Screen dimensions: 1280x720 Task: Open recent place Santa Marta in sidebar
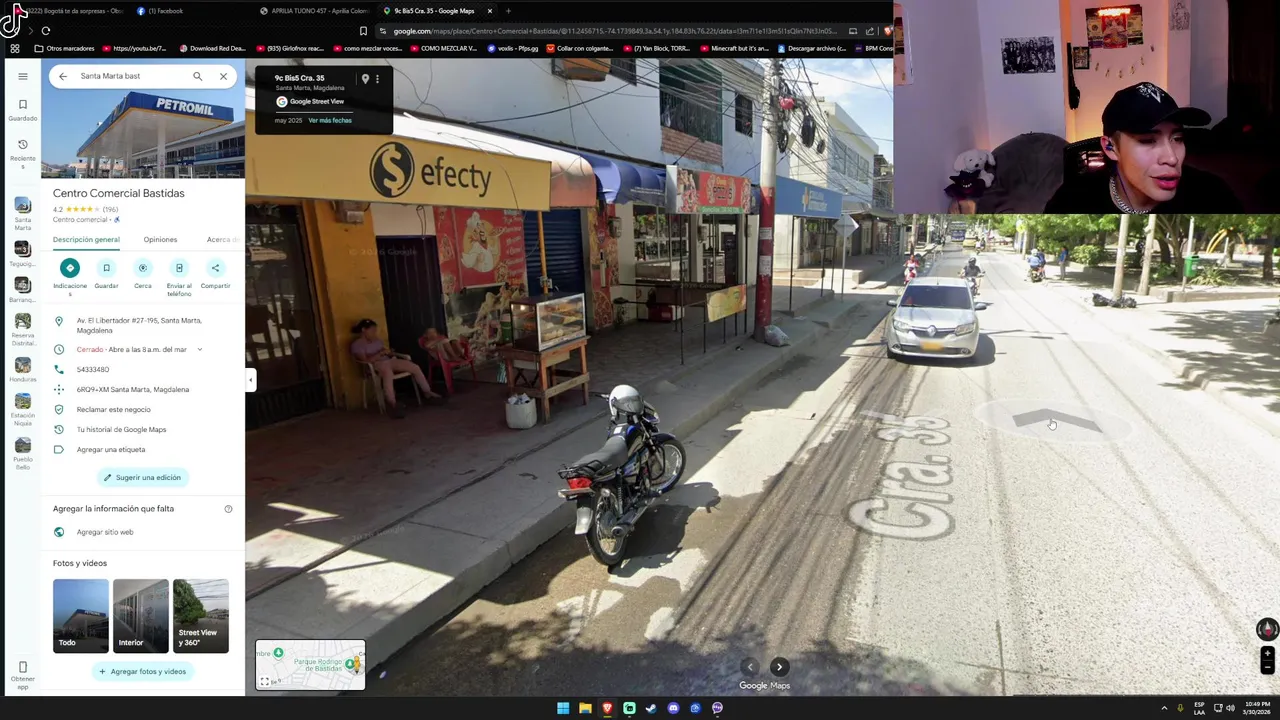22,214
